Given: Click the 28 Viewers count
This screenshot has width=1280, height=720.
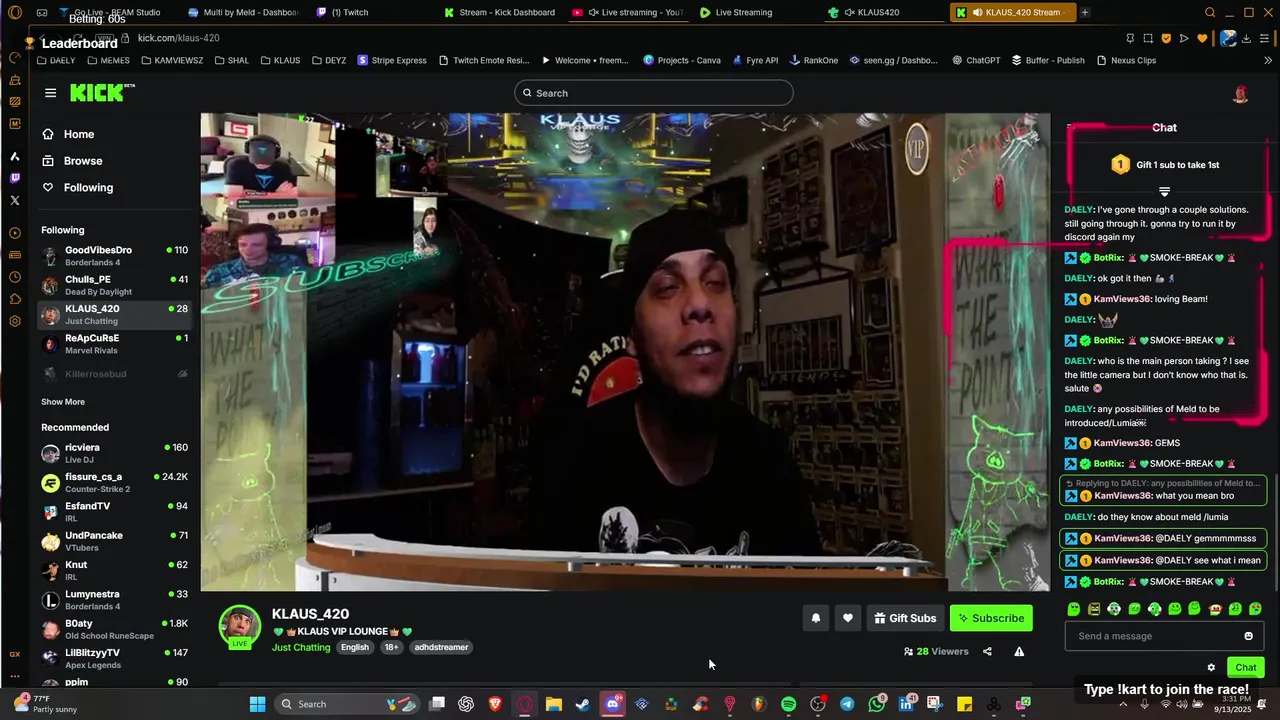Looking at the screenshot, I should (x=936, y=651).
